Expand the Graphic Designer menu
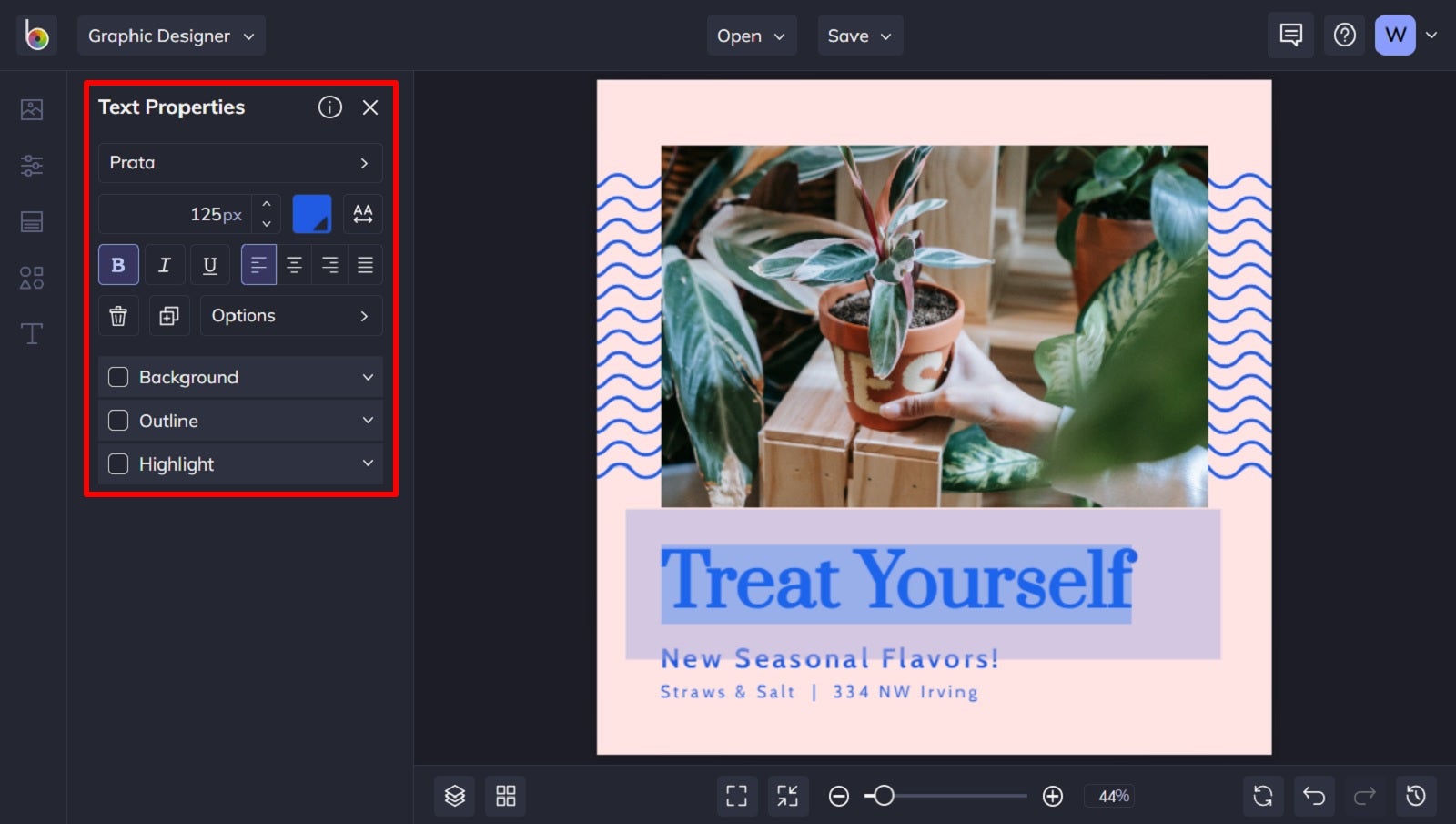The height and width of the screenshot is (824, 1456). [171, 36]
